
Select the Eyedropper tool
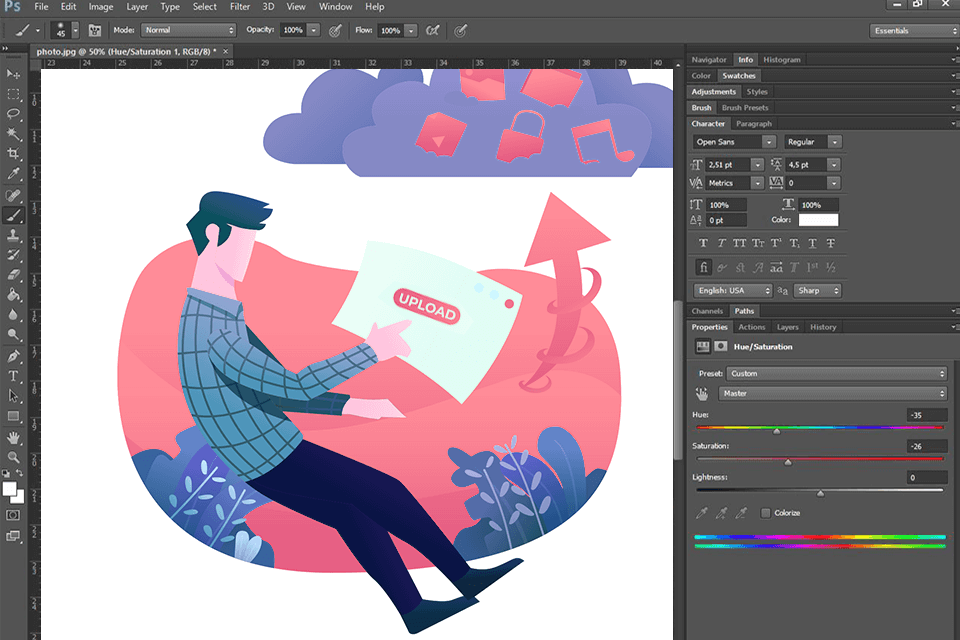14,169
